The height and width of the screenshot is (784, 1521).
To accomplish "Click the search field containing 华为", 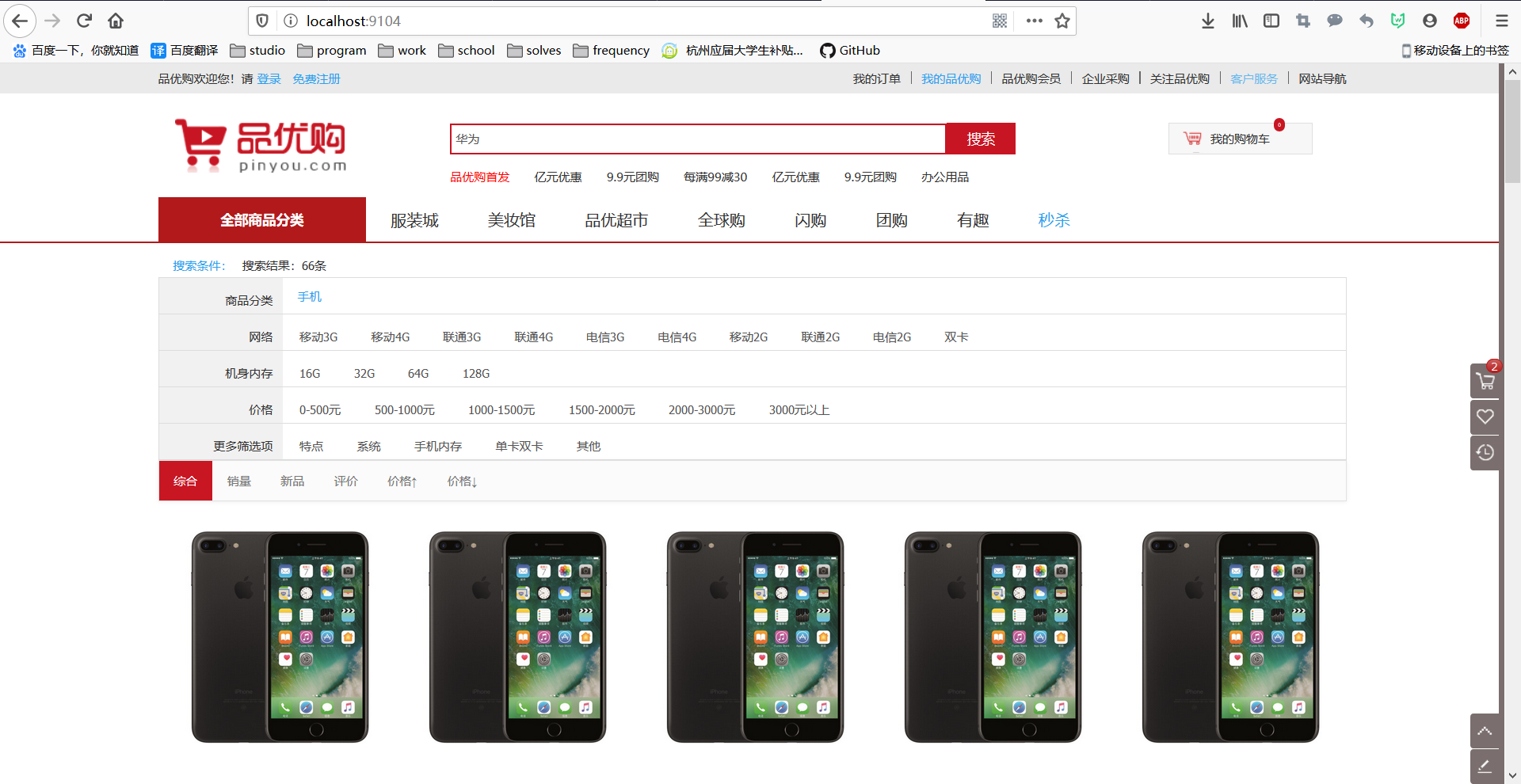I will click(698, 139).
